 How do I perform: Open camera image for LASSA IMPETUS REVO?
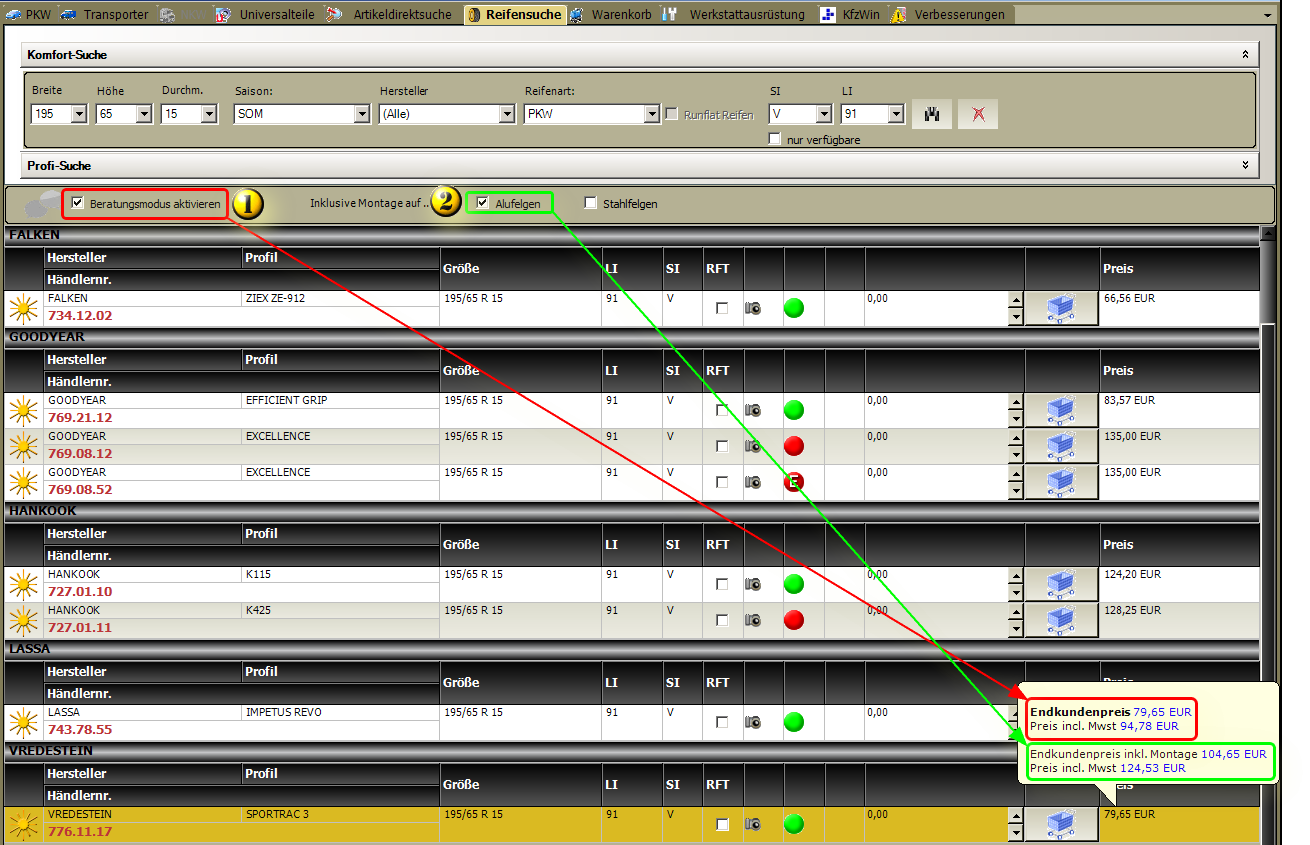pyautogui.click(x=753, y=723)
